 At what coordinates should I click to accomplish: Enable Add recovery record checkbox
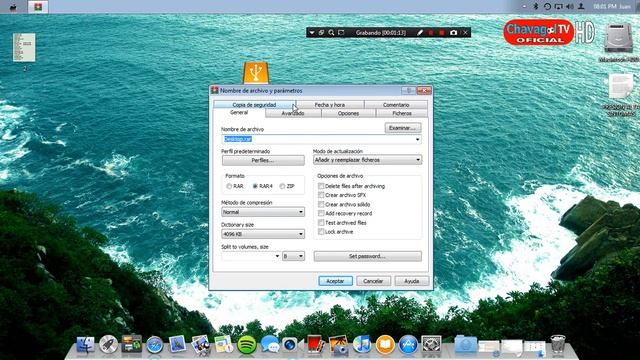(321, 213)
